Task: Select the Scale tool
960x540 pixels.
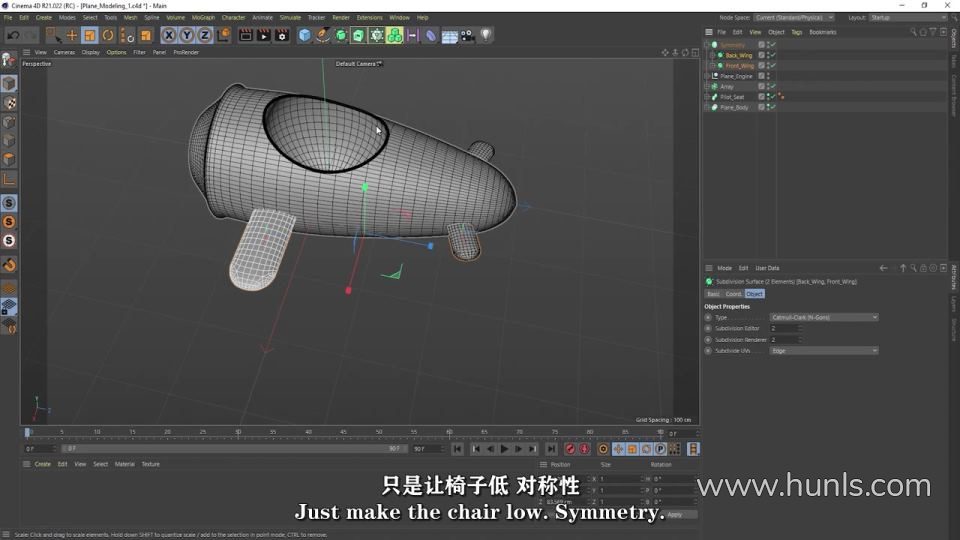Action: 90,35
